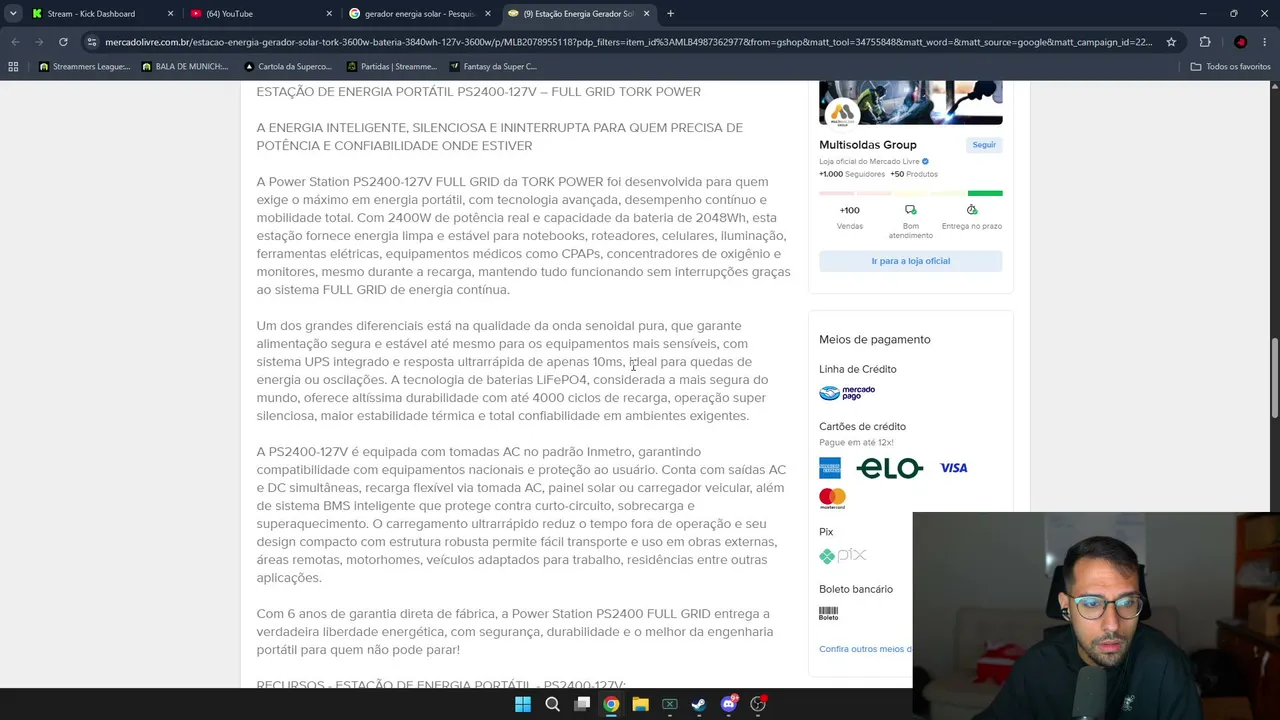The width and height of the screenshot is (1280, 720).
Task: Click the American Express card logo
Action: point(830,468)
